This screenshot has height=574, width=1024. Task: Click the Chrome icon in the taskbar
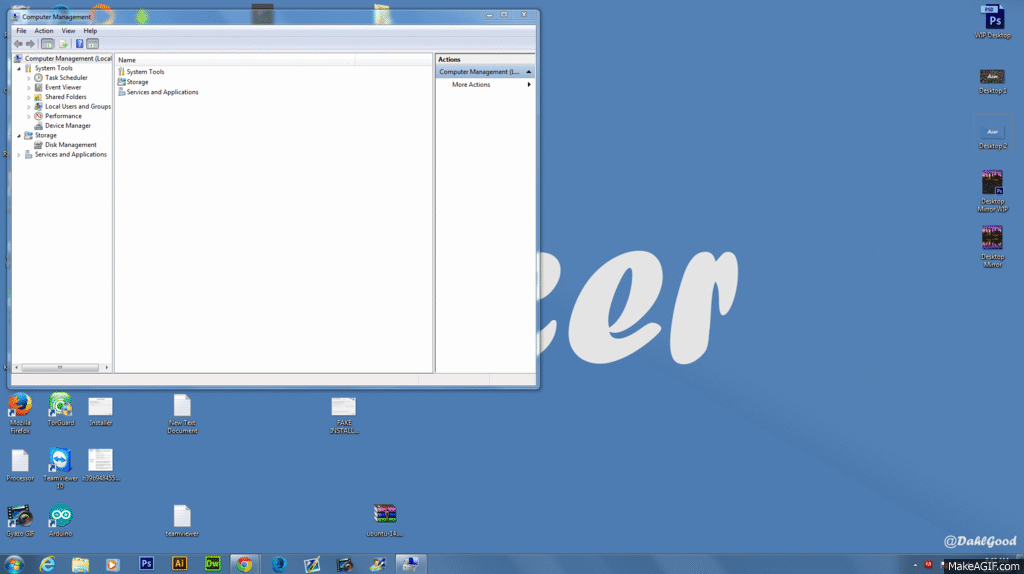click(x=243, y=564)
